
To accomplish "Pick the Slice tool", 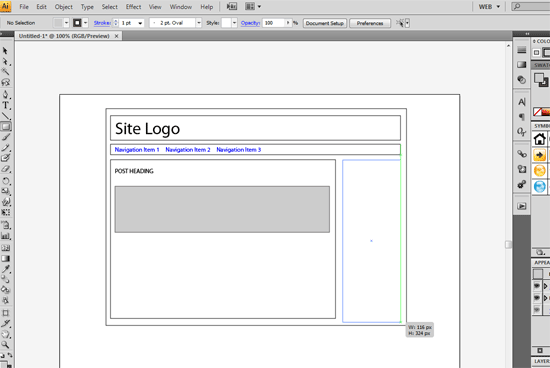I will (5, 323).
